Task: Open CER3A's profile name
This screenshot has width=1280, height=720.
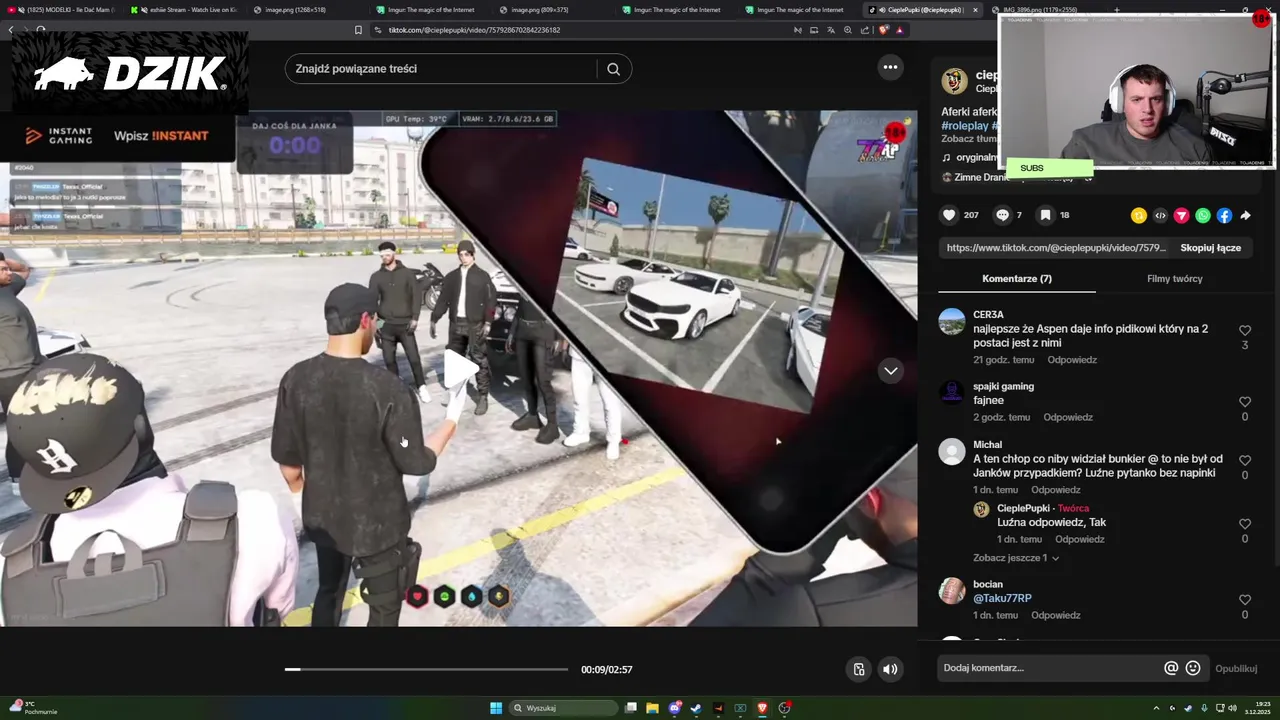Action: point(988,315)
